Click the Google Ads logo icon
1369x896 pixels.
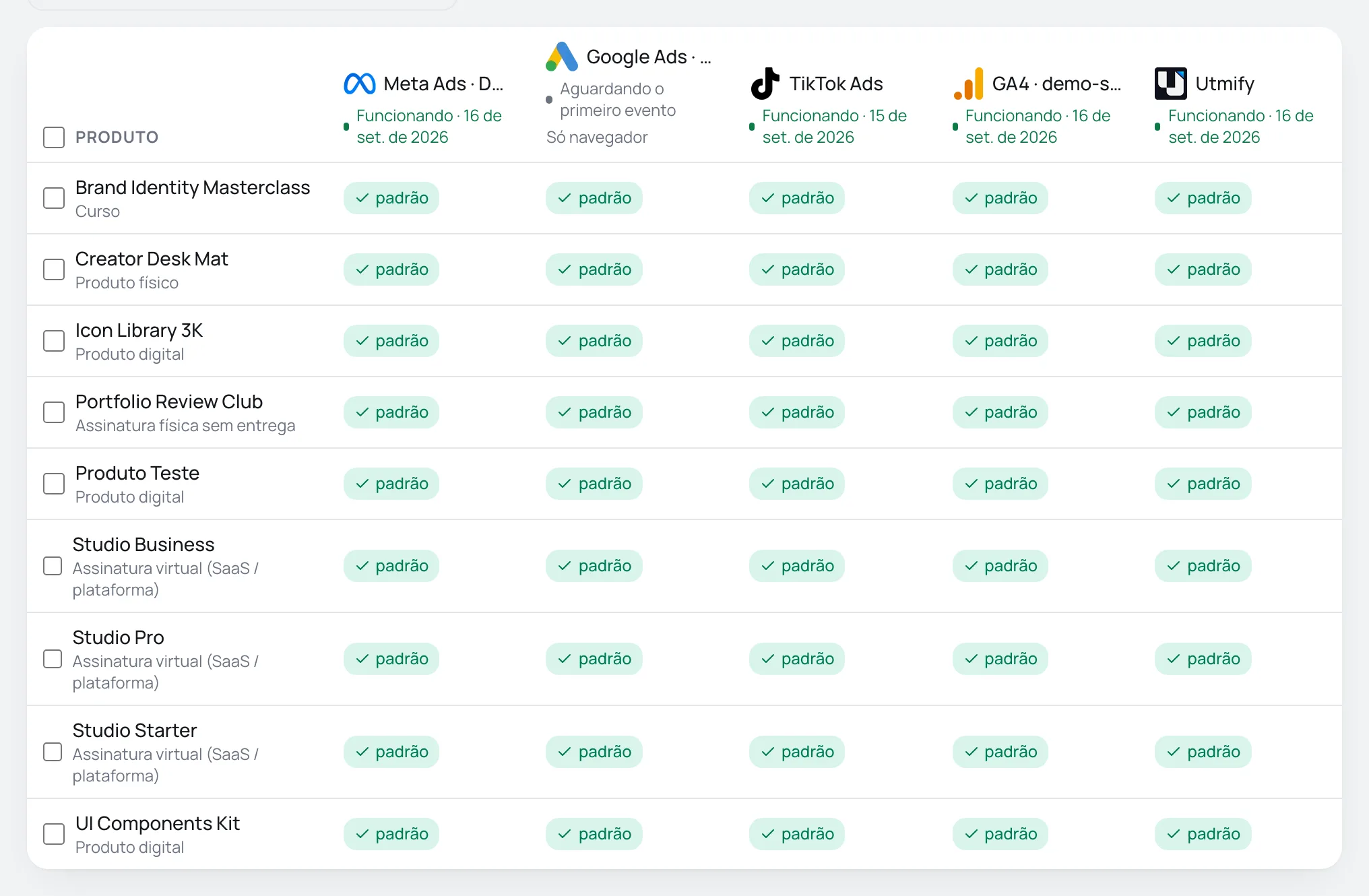coord(562,57)
